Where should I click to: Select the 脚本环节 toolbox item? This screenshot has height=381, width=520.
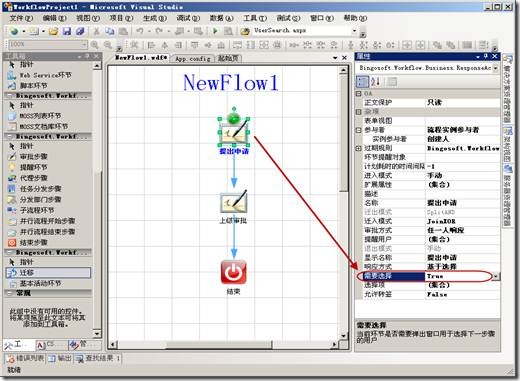(x=33, y=85)
